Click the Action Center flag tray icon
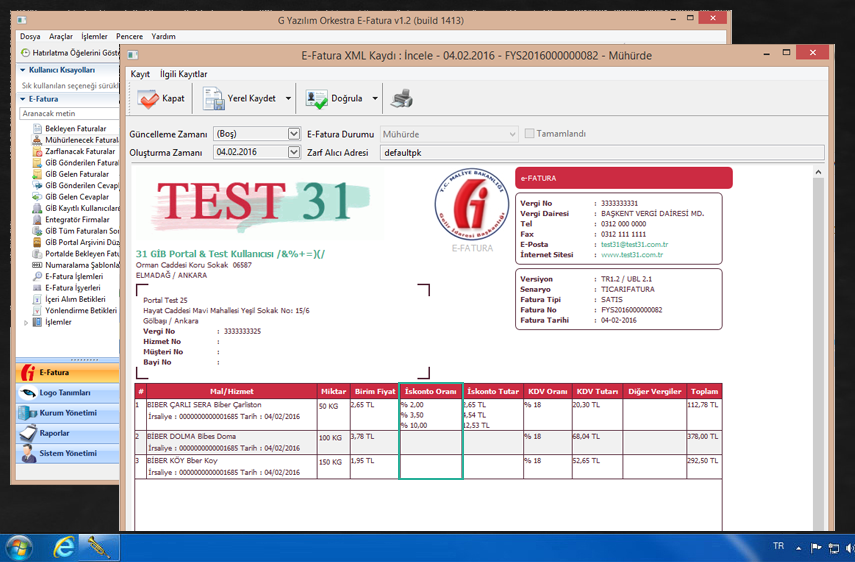Viewport: 855px width, 562px height. 816,548
